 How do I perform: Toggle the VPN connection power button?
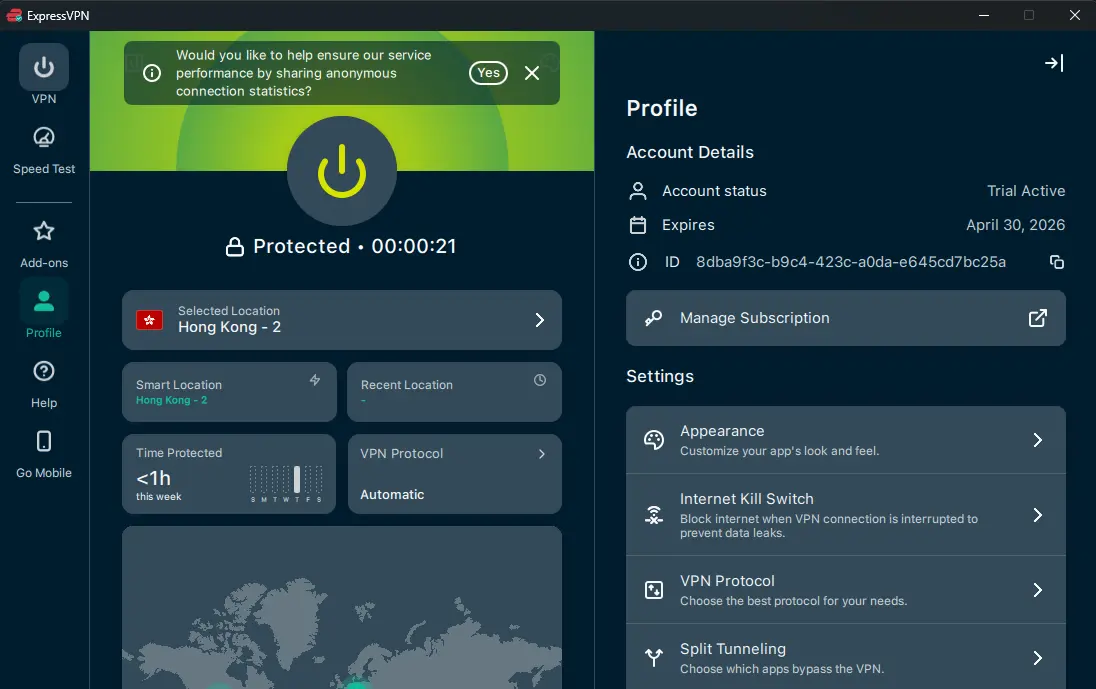click(x=342, y=171)
